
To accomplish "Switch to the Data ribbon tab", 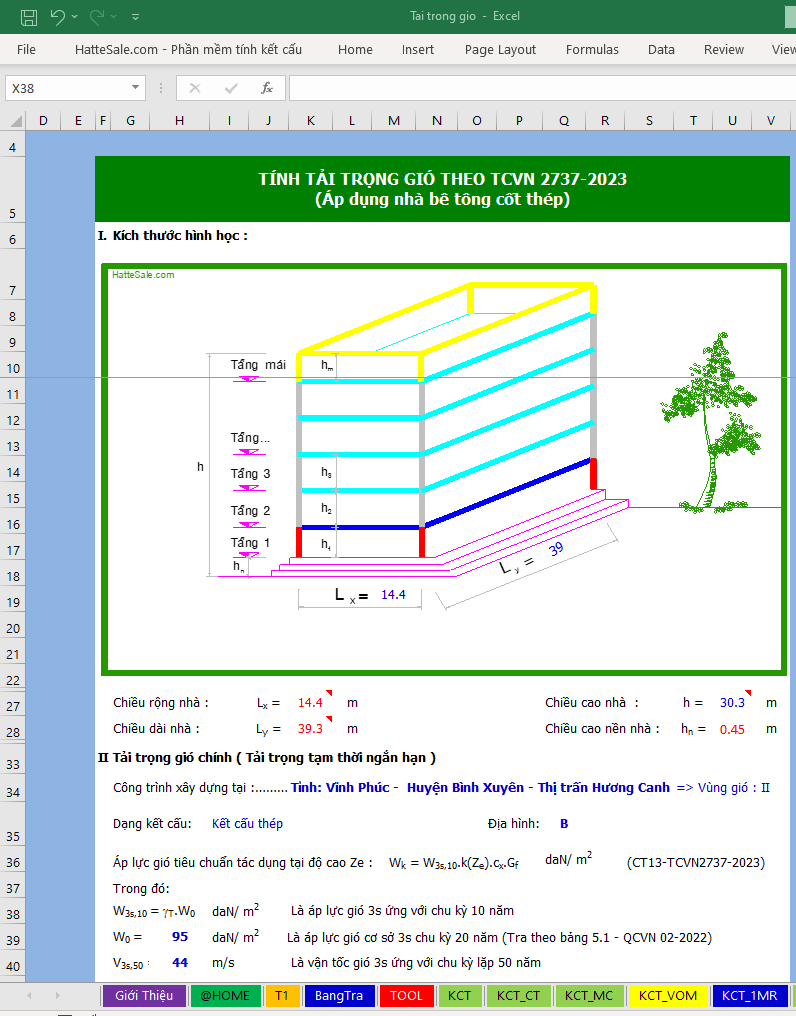I will point(661,49).
